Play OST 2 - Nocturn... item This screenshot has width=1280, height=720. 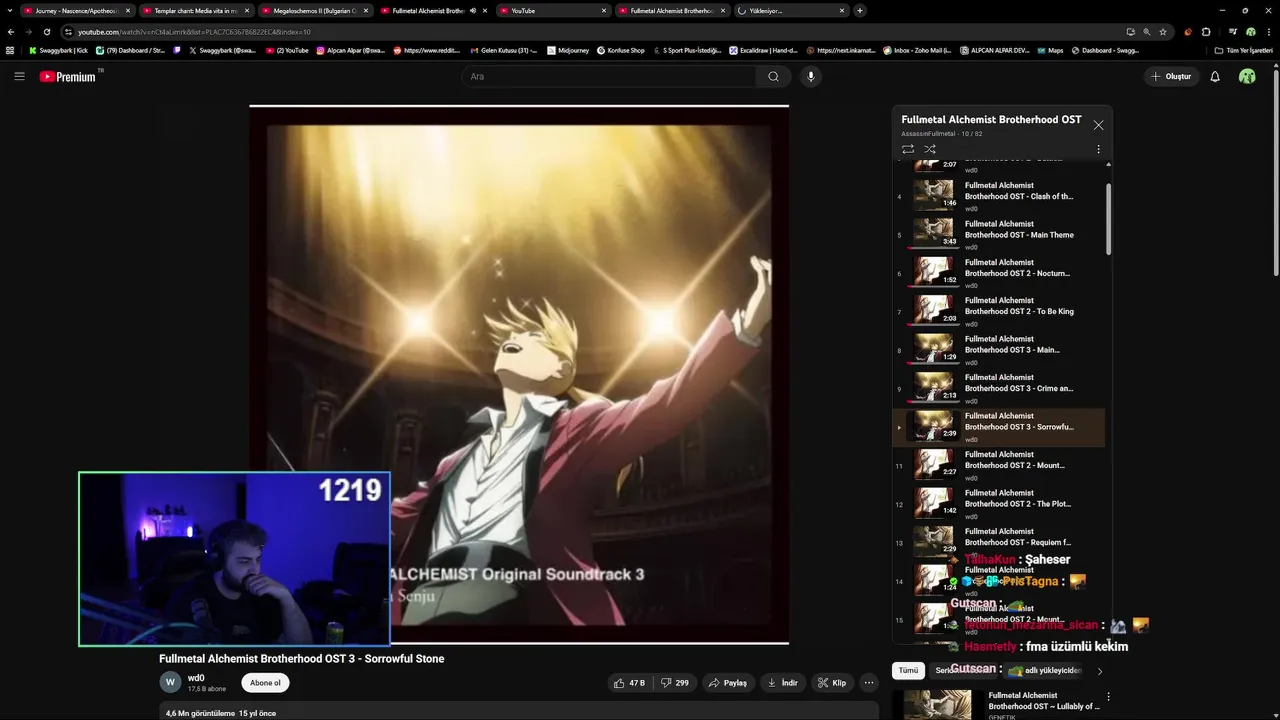click(1000, 273)
